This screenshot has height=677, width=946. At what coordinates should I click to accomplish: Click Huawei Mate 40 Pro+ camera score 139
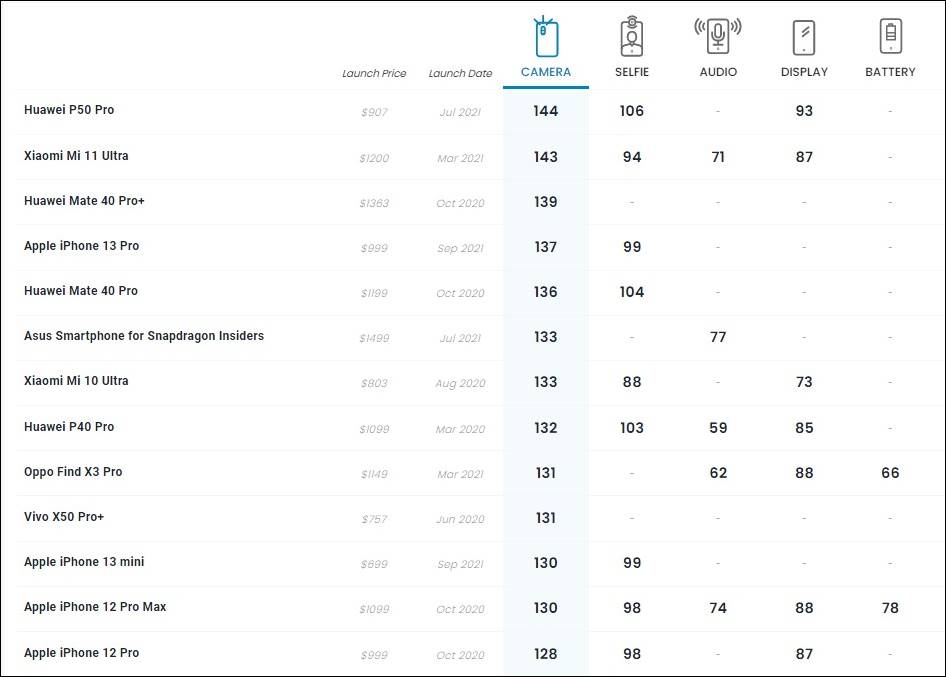[545, 202]
